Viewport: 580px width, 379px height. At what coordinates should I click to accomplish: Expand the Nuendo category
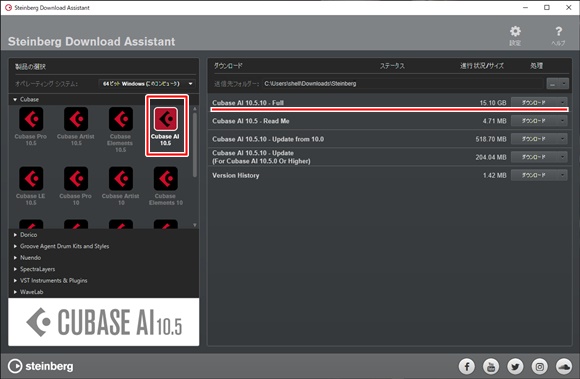15,258
